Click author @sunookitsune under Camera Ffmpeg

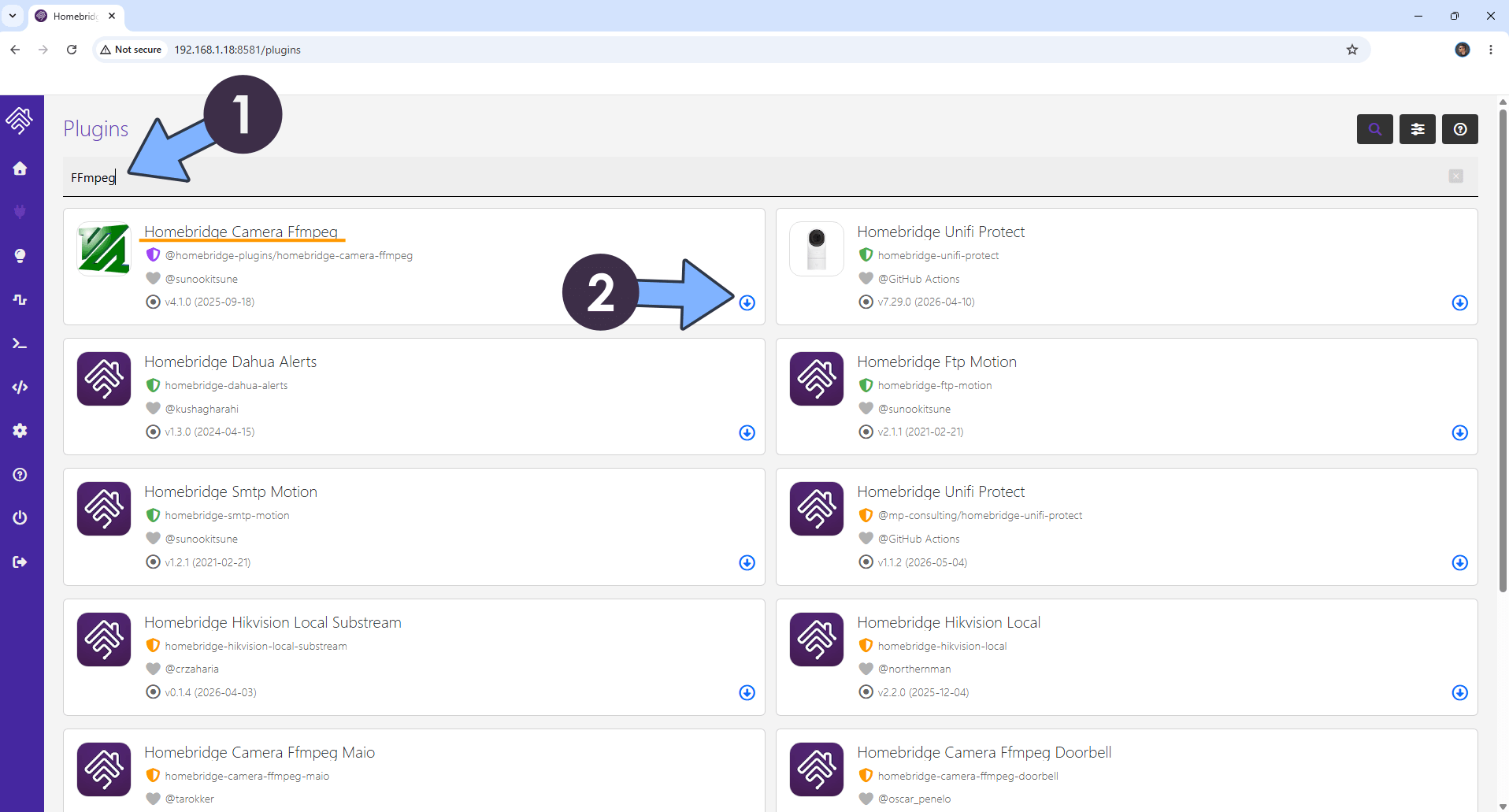[x=202, y=279]
